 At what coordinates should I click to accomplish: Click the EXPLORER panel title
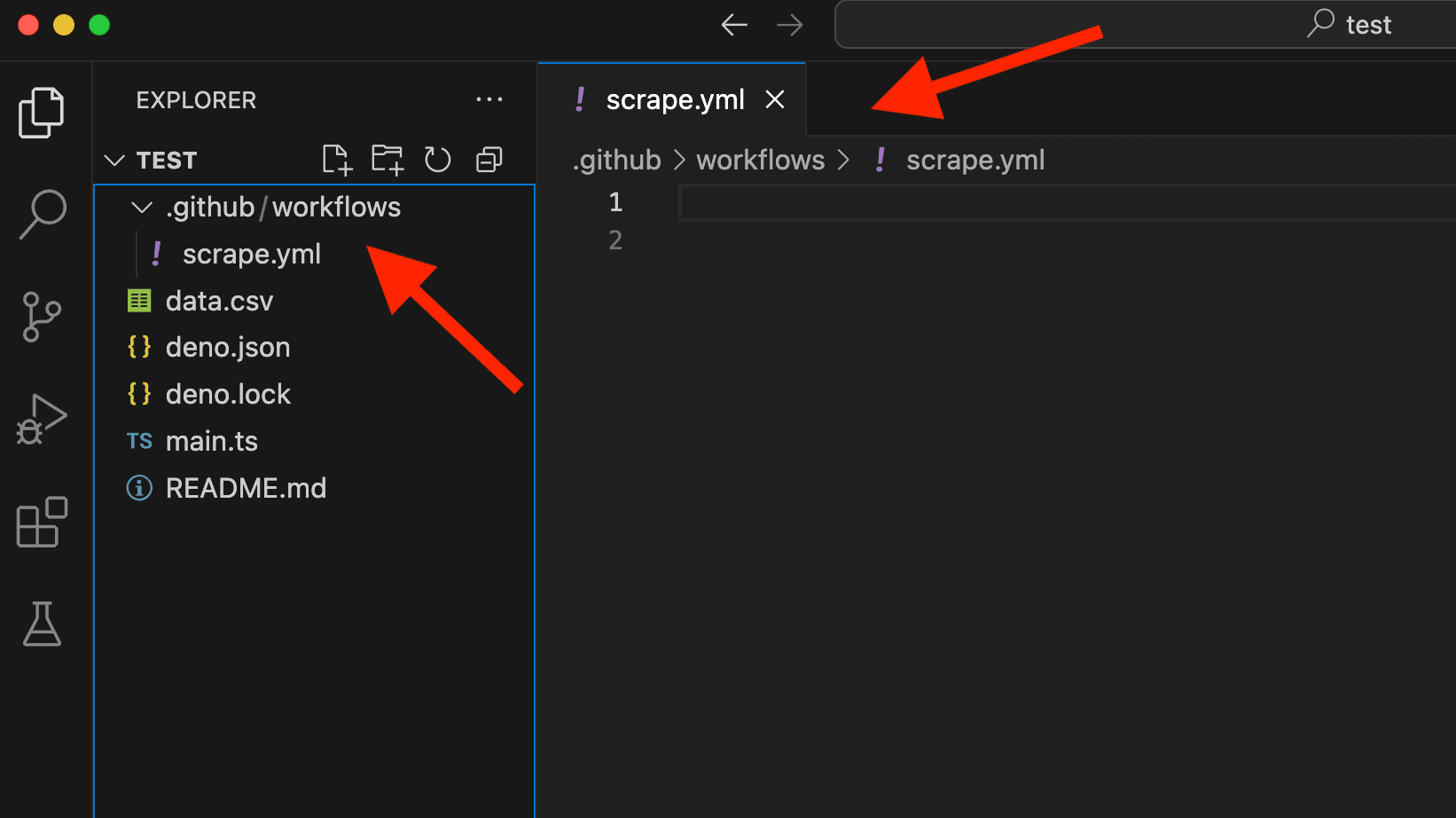tap(196, 100)
